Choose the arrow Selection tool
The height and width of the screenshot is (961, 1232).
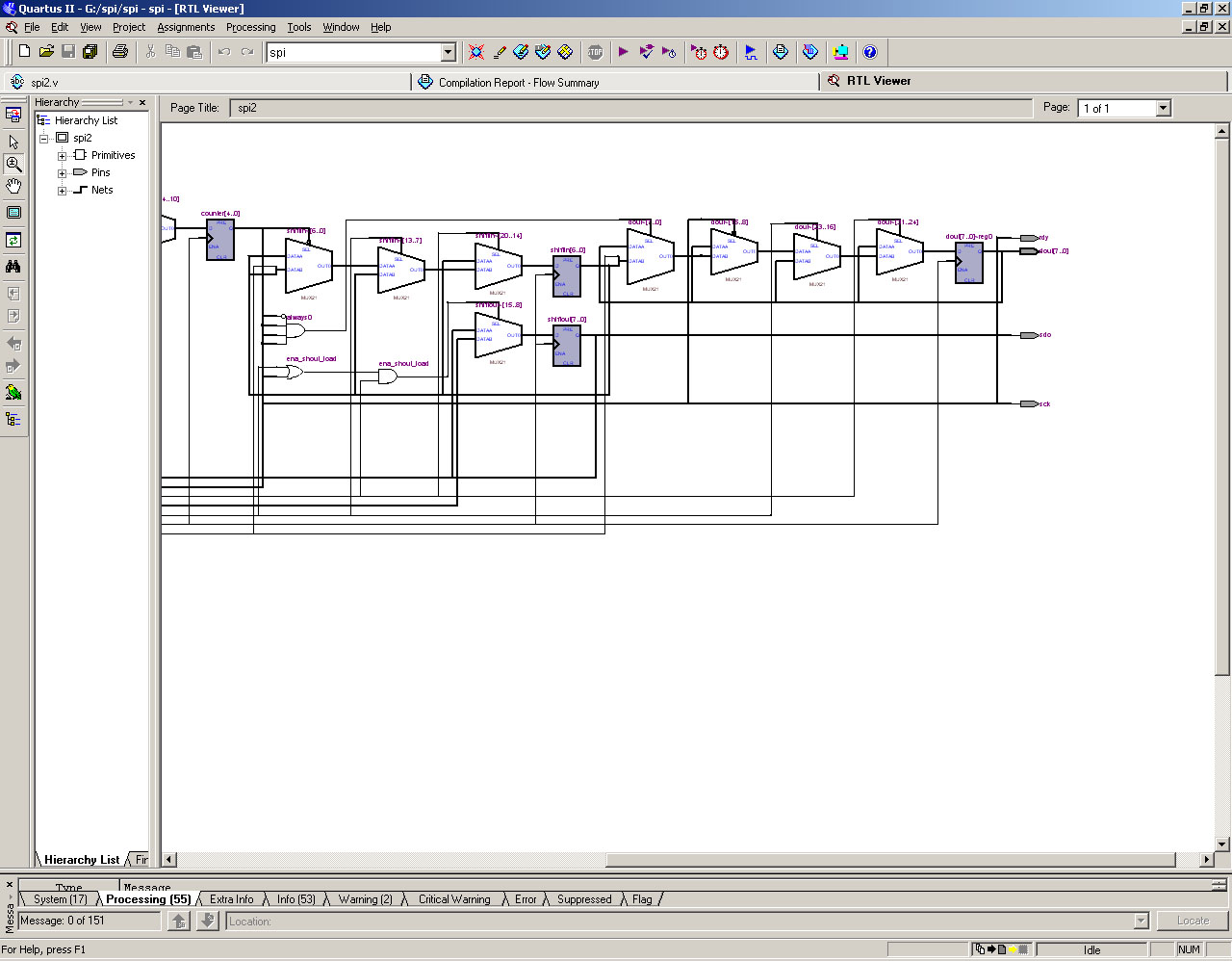pos(13,142)
